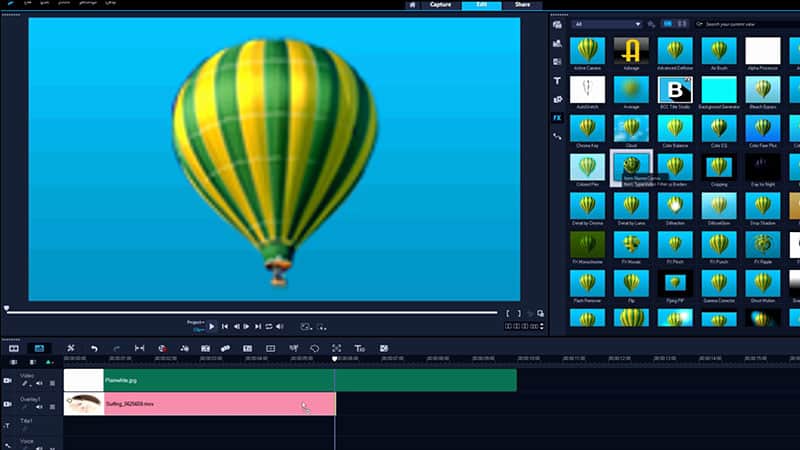The width and height of the screenshot is (800, 450).
Task: Open the show all tracks green arrow dropdown
Action: (x=48, y=362)
